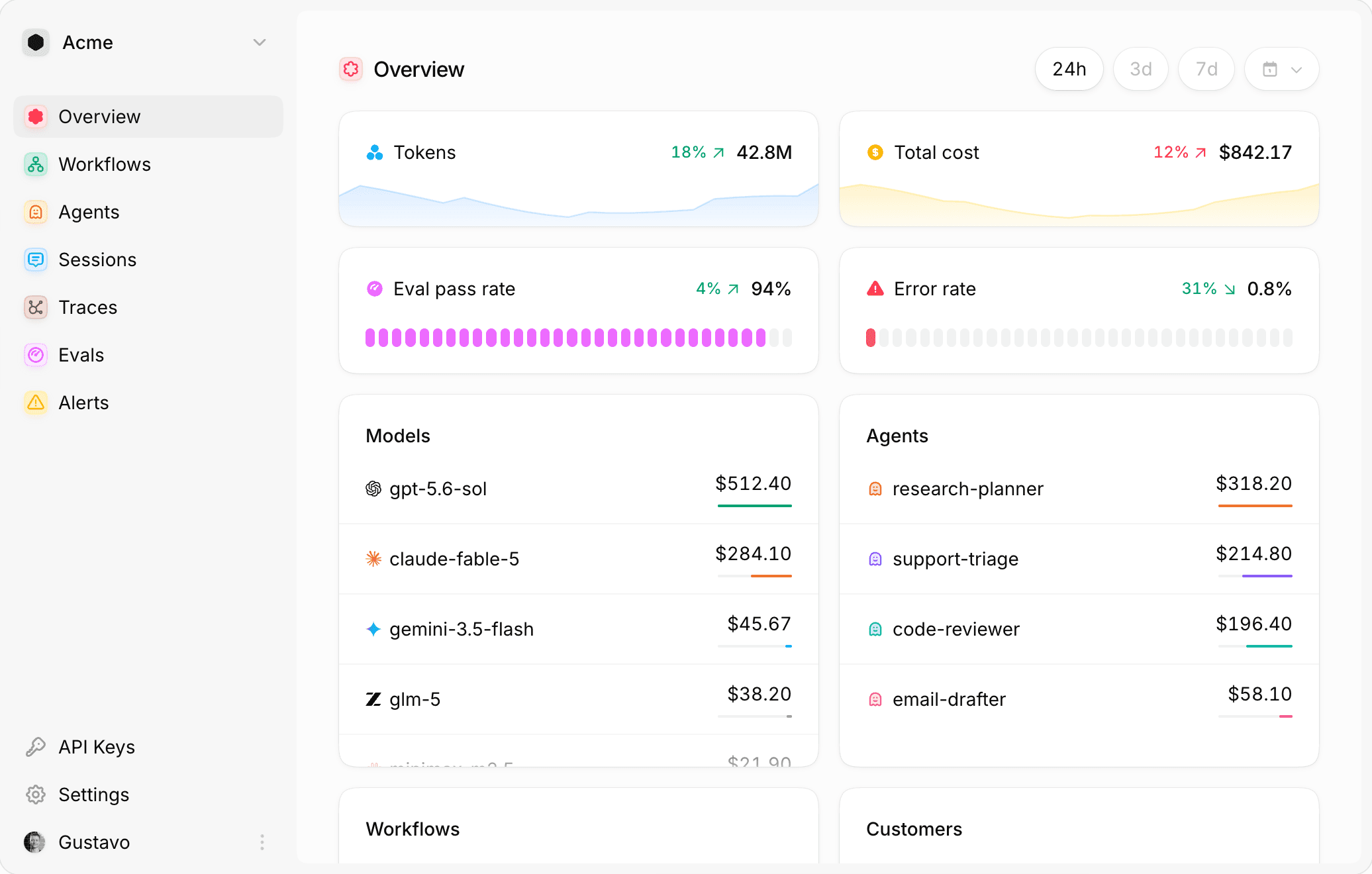Click the Total cost area chart
Image resolution: width=1372 pixels, height=874 pixels.
coord(1079,204)
